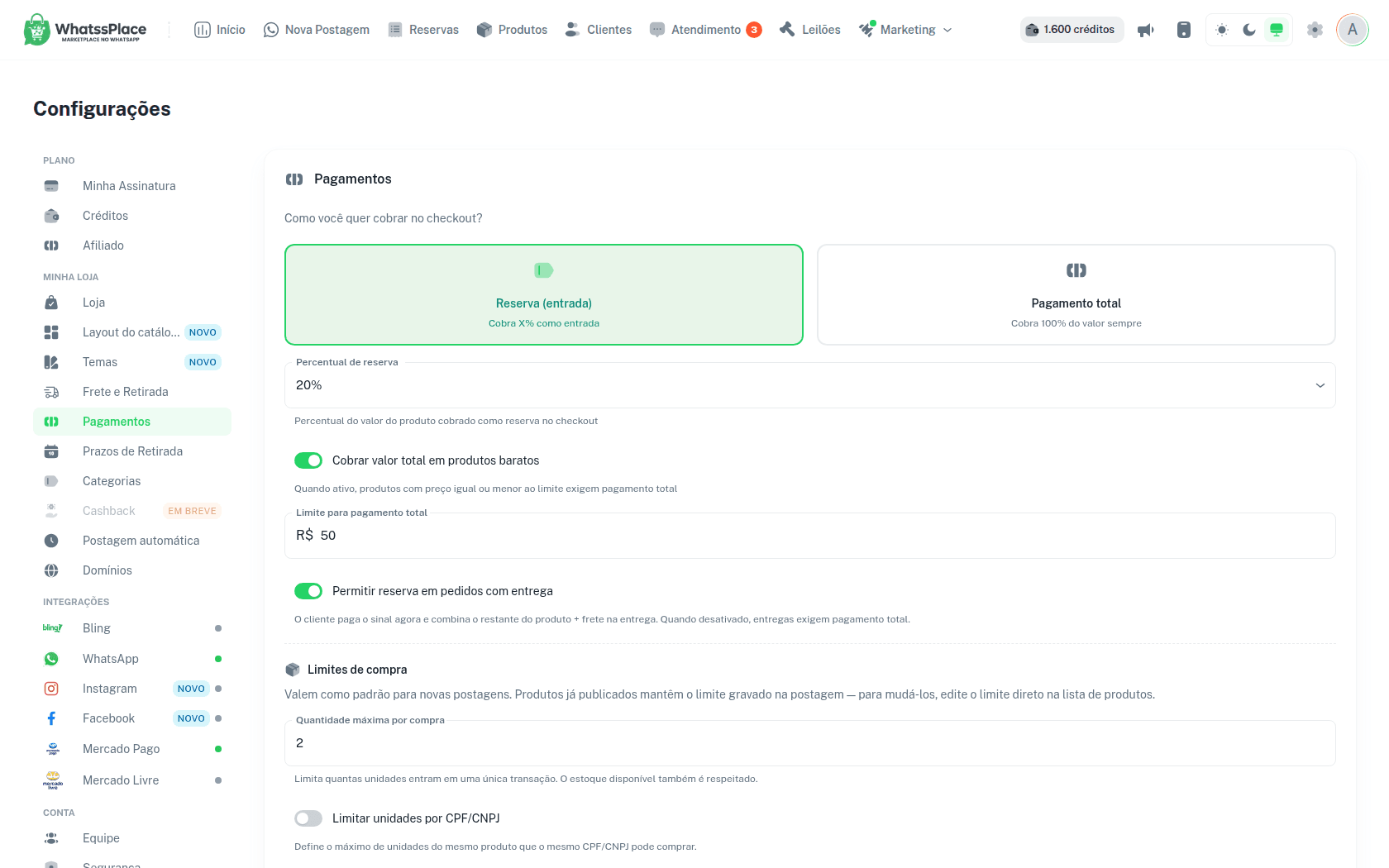
Task: Turn off 'Cobrar valor total em produtos baratos'
Action: point(308,460)
